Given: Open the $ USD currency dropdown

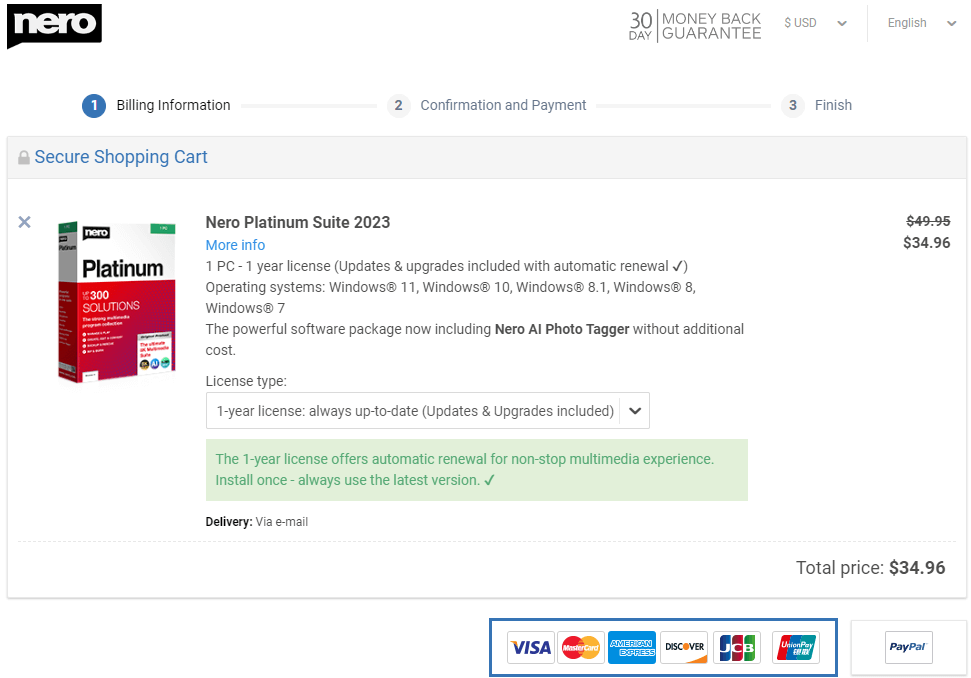Looking at the screenshot, I should [x=815, y=23].
